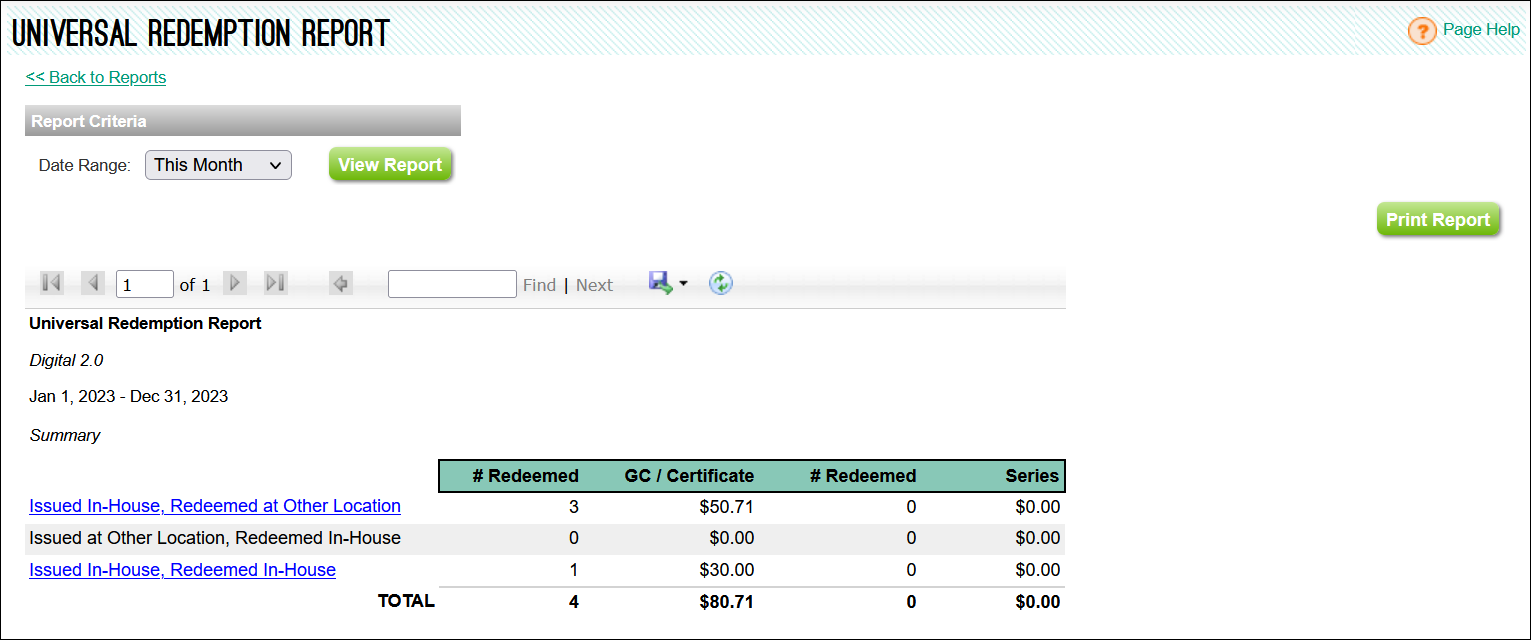Expand the export format dropdown arrow
This screenshot has height=640, width=1531.
684,284
